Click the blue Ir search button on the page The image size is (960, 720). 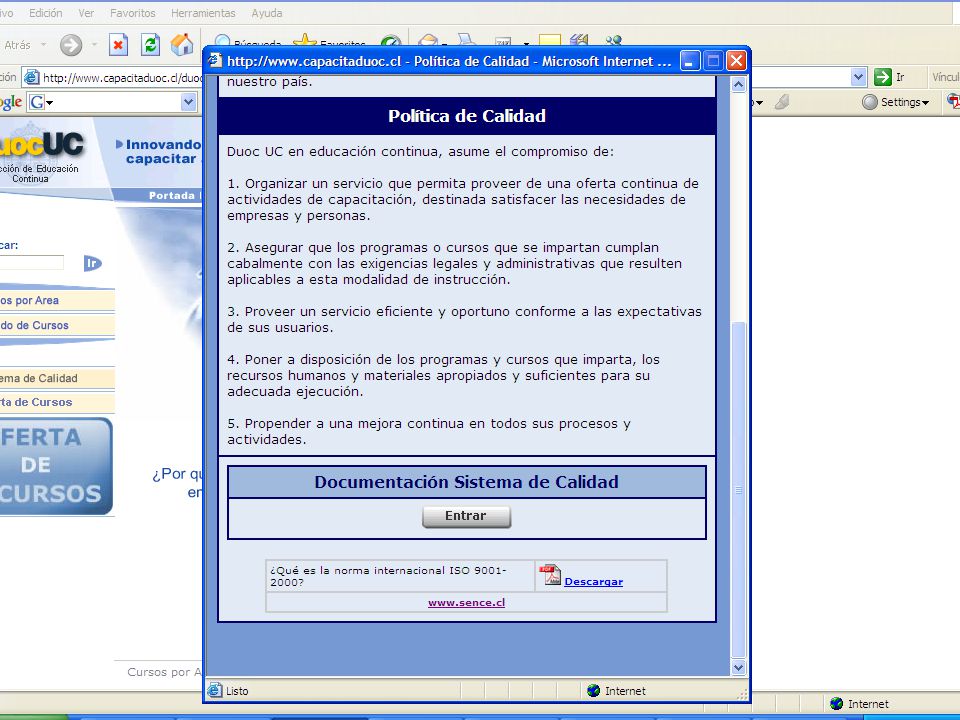click(x=92, y=263)
